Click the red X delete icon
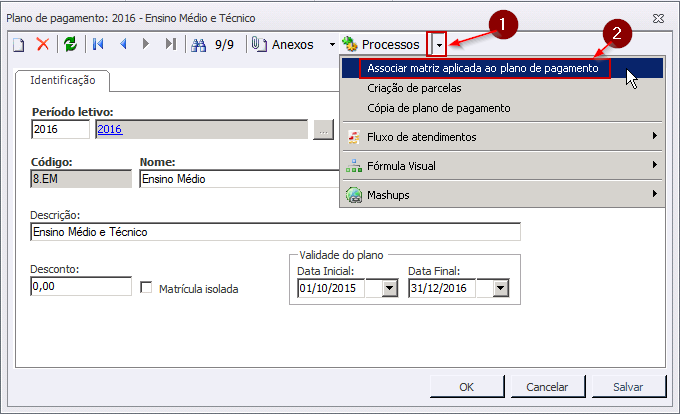 tap(43, 44)
